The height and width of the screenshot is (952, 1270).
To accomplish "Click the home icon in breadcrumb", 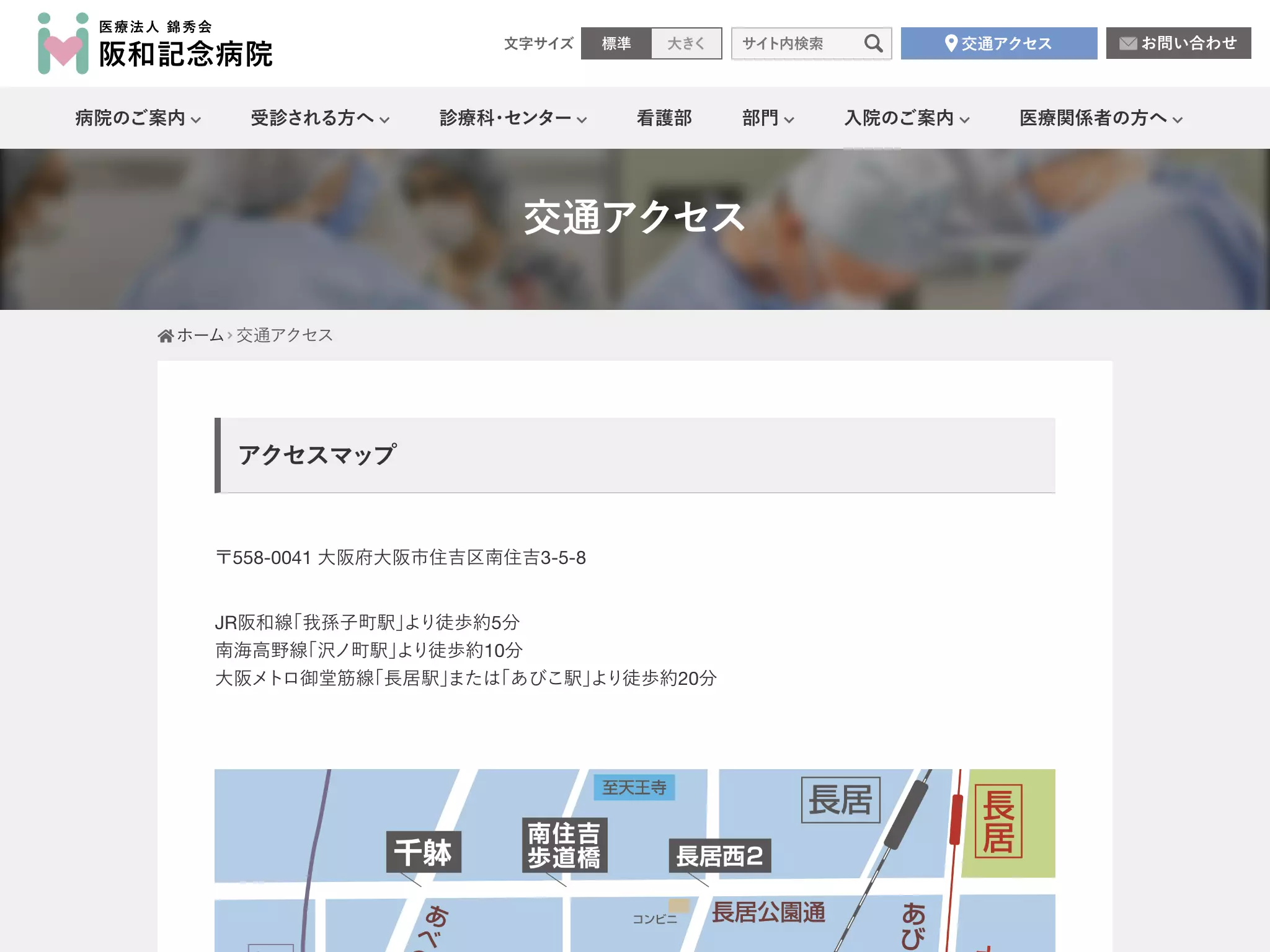I will click(x=166, y=335).
